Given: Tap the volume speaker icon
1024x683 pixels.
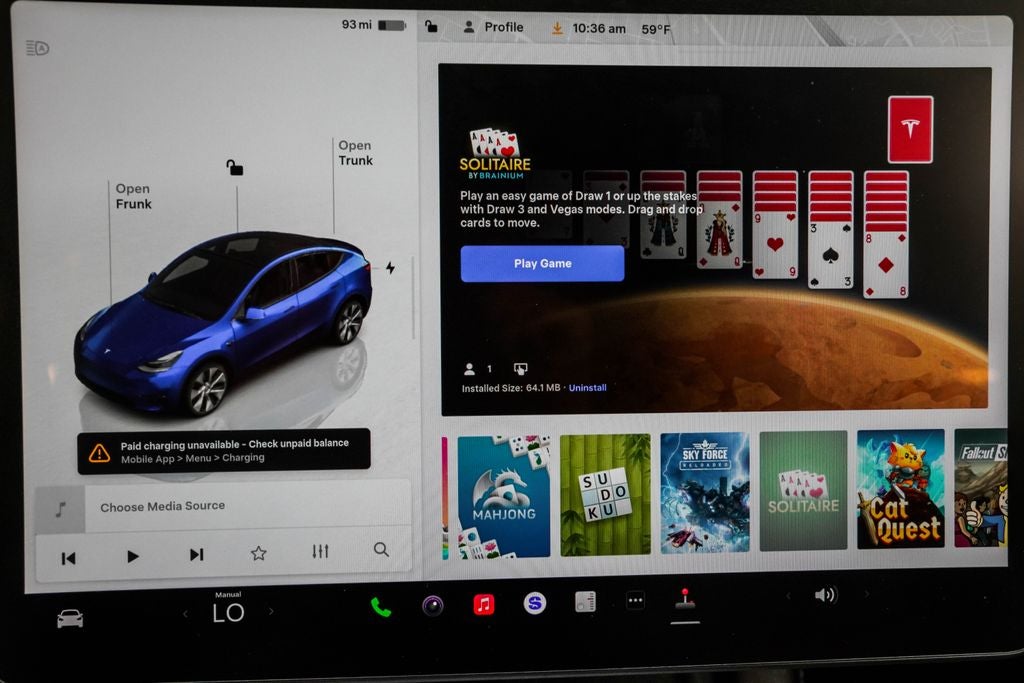Looking at the screenshot, I should click(x=825, y=595).
